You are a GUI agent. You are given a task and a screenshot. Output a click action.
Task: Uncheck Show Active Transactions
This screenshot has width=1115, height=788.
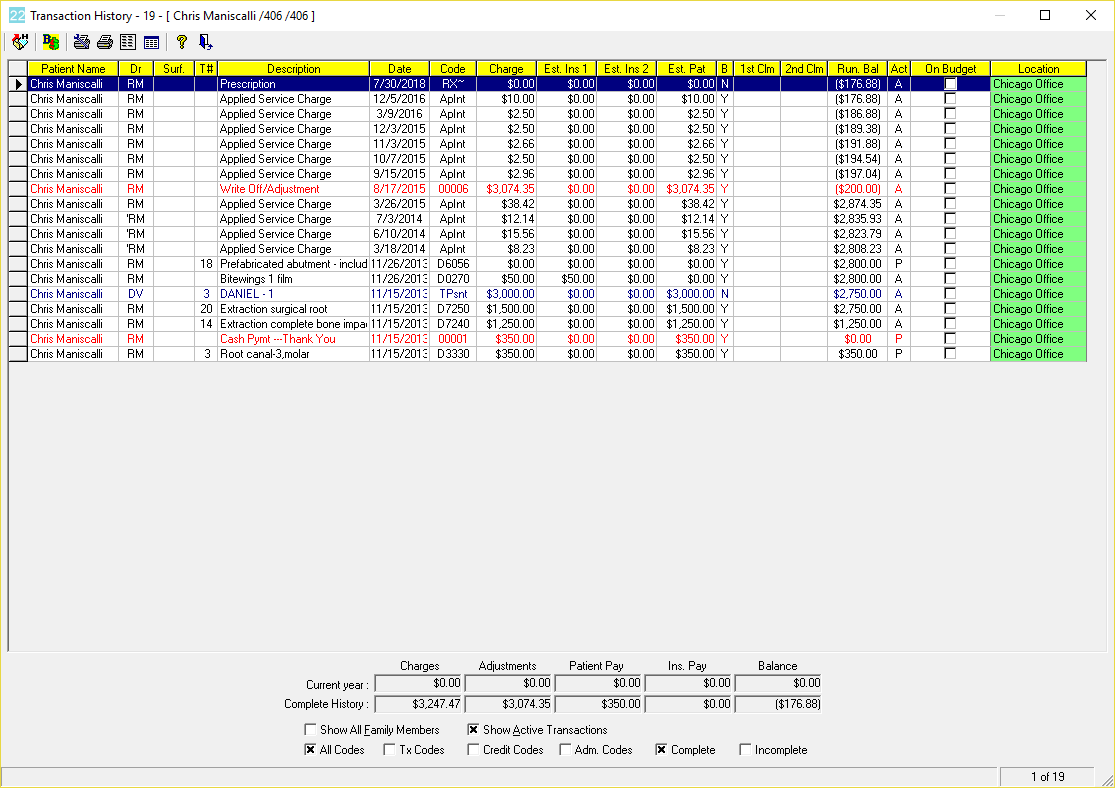[x=473, y=730]
